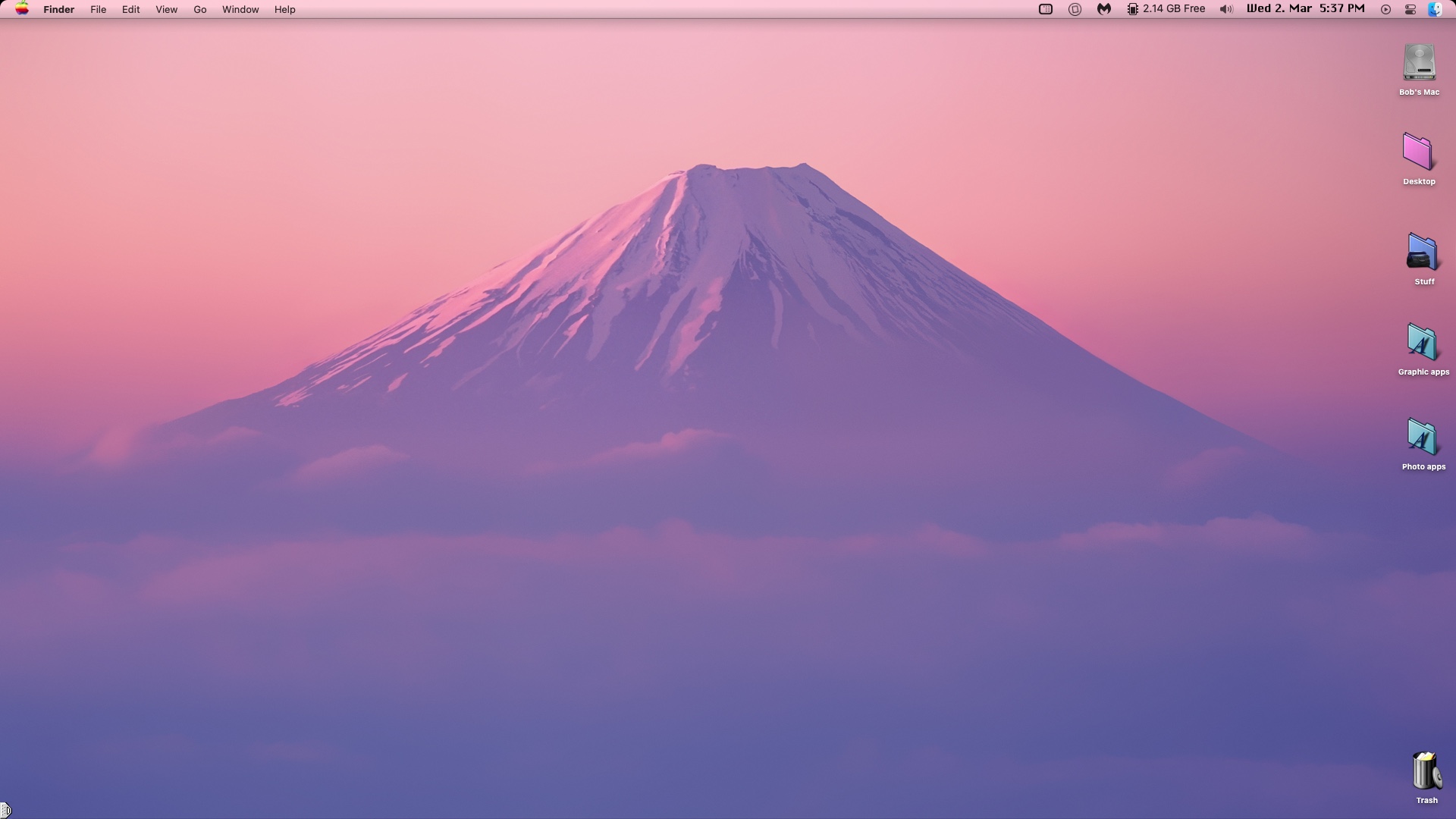Open the rainbow Apple menu
Screen dimensions: 1456x819
click(x=22, y=9)
